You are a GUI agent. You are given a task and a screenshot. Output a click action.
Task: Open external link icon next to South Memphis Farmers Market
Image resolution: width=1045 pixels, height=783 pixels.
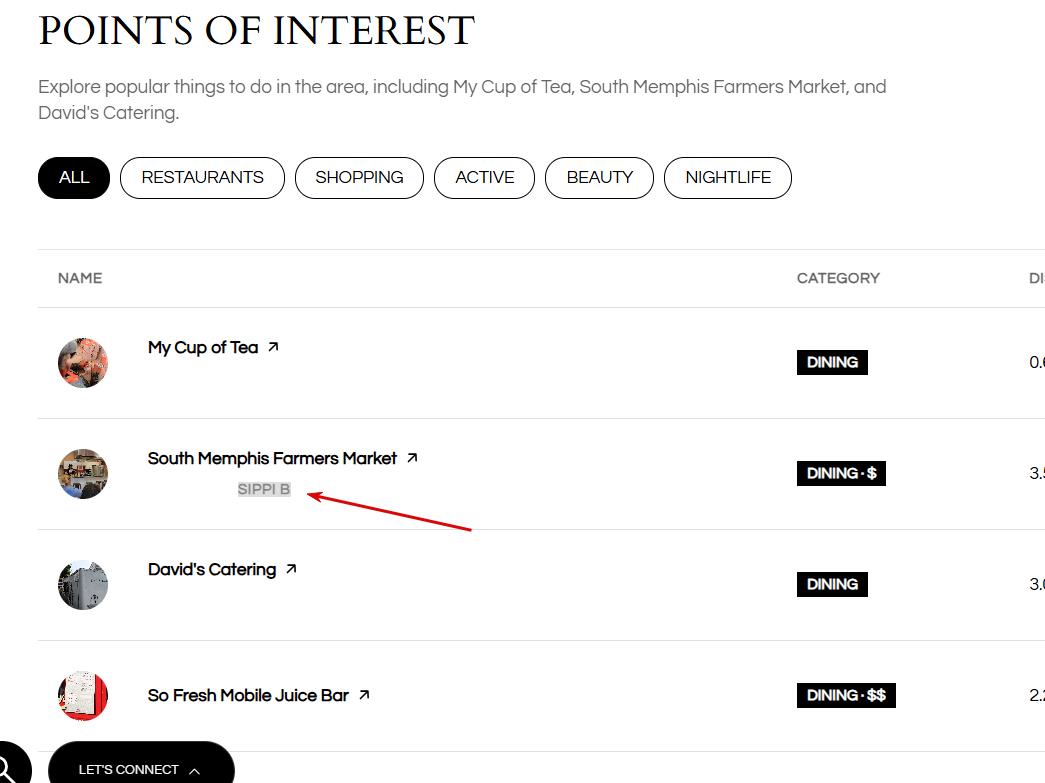(x=413, y=458)
